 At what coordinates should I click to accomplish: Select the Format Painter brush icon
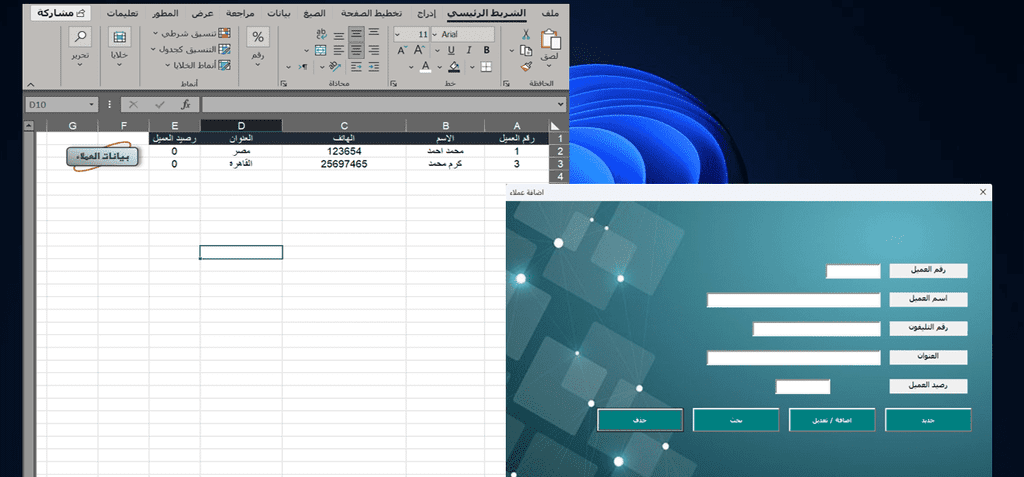(x=526, y=66)
